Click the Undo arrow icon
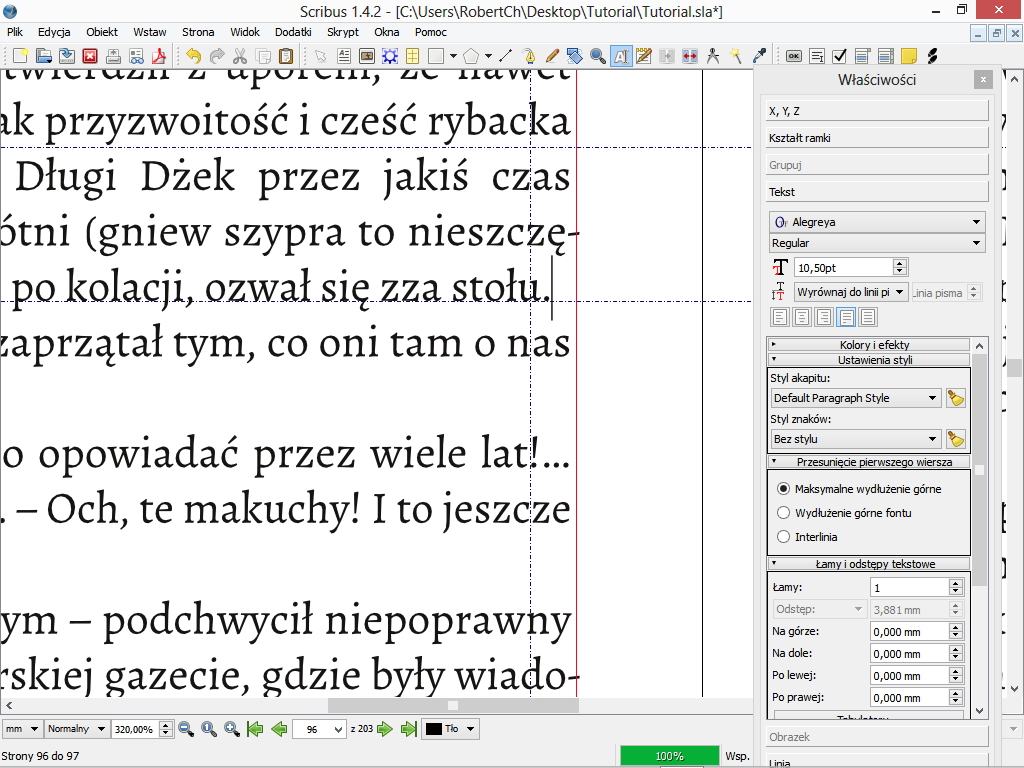 pos(193,56)
